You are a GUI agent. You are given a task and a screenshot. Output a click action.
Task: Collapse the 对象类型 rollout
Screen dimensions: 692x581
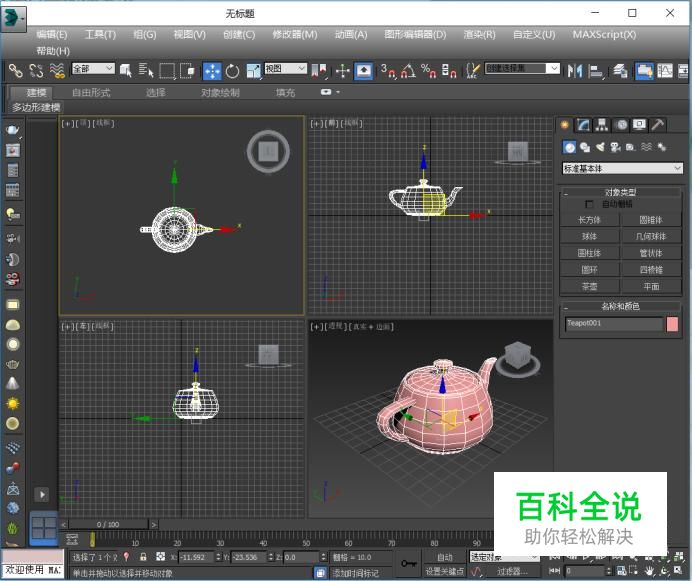pyautogui.click(x=620, y=192)
